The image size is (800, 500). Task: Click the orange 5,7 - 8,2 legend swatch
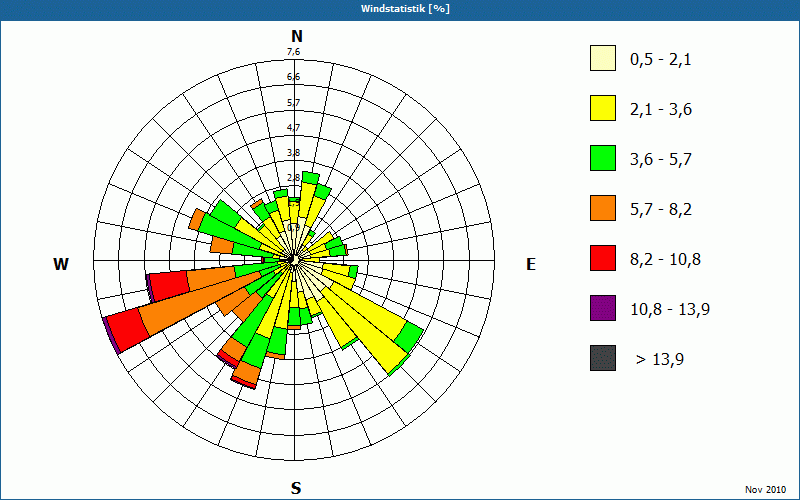pyautogui.click(x=603, y=208)
